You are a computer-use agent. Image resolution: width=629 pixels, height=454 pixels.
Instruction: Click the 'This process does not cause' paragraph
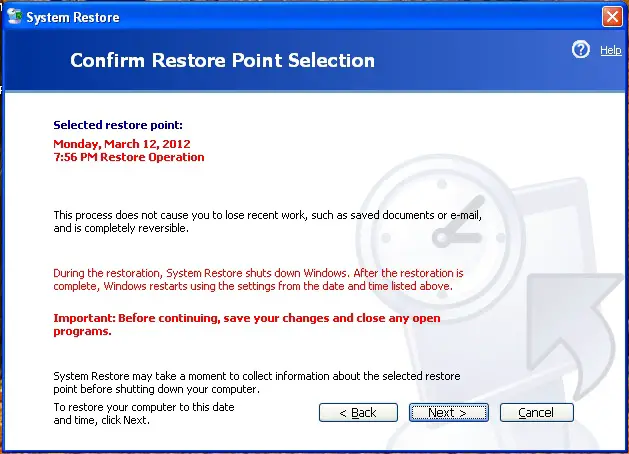coord(268,221)
